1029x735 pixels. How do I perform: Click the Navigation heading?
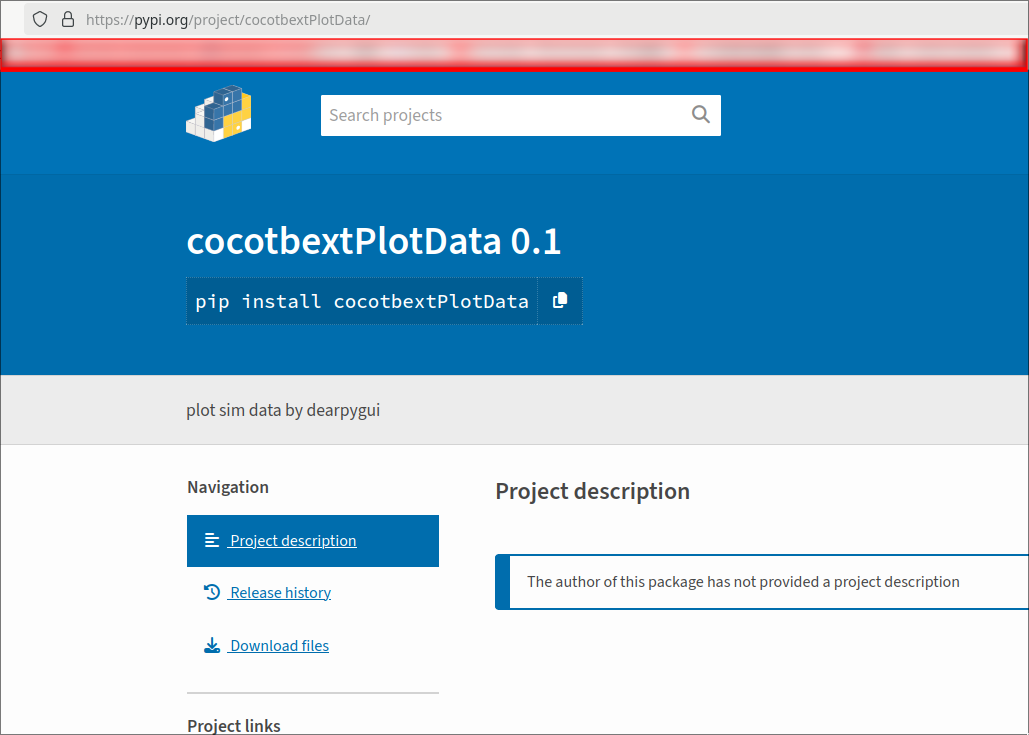tap(228, 487)
